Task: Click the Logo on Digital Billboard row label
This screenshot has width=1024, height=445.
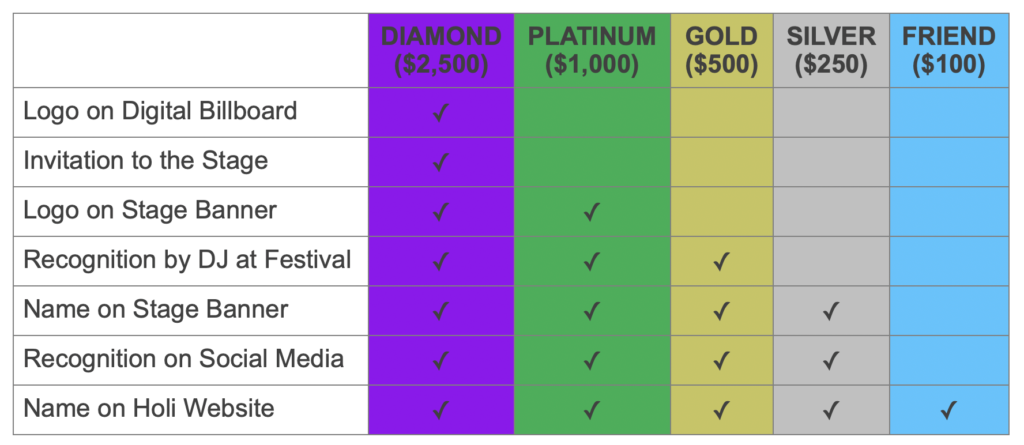Action: [x=161, y=112]
